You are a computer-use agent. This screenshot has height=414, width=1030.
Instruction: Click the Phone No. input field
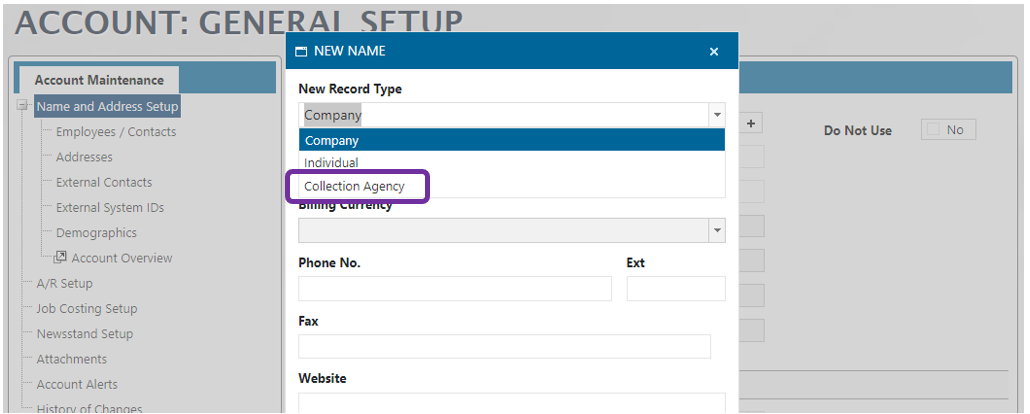coord(454,289)
